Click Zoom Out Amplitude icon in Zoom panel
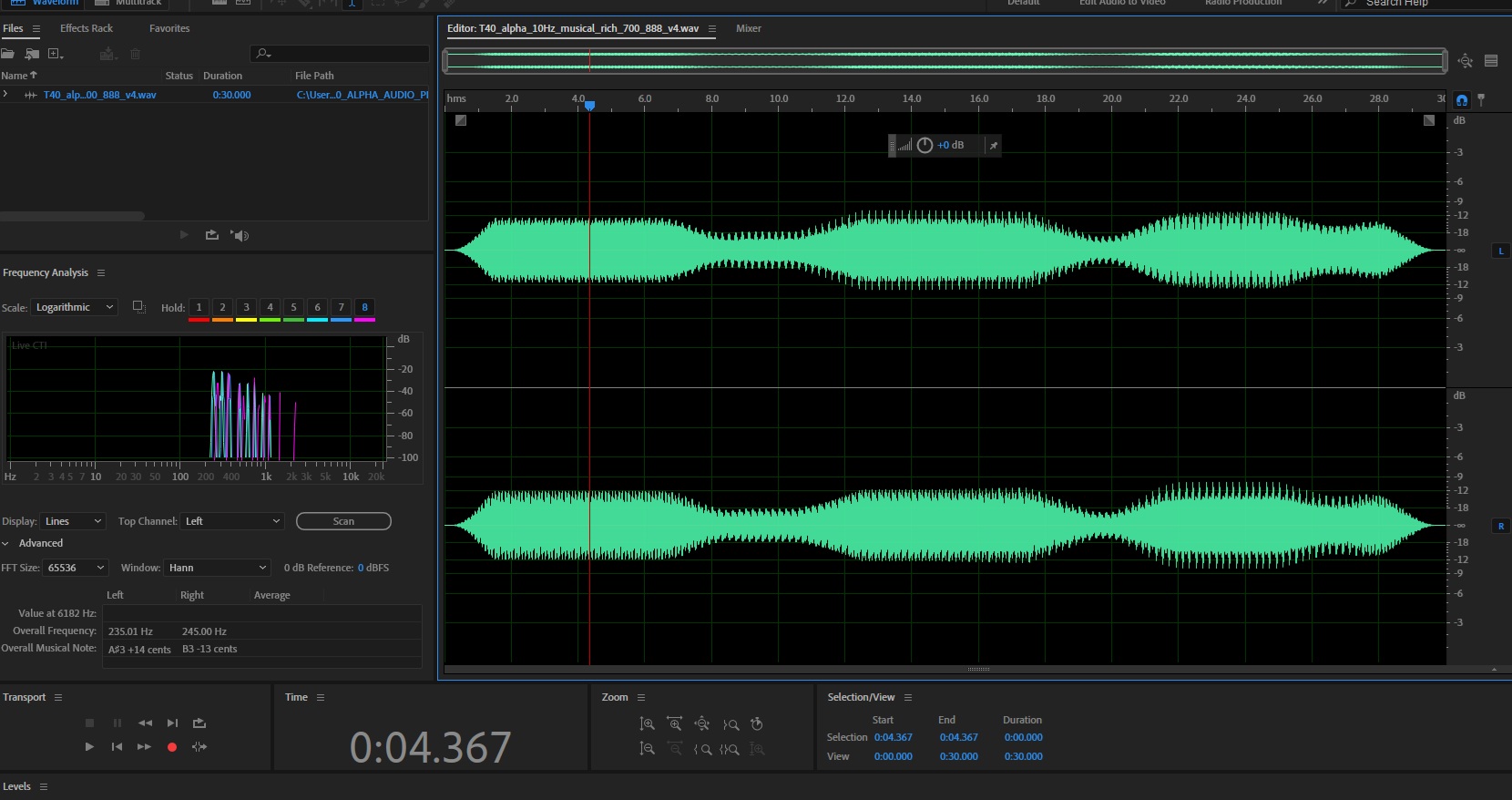1512x800 pixels. click(647, 748)
